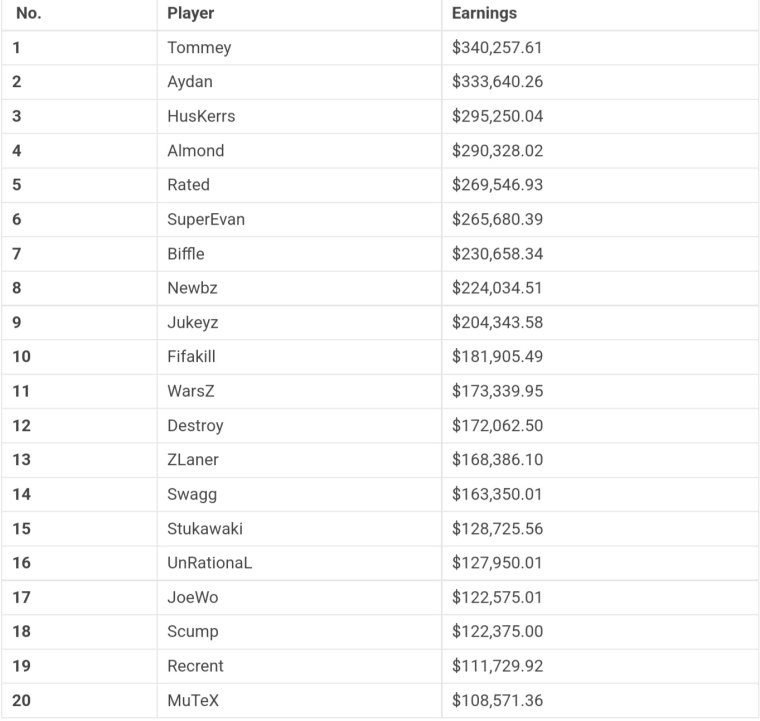Select the Destroy player name
Viewport: 760px width, 721px height.
195,426
